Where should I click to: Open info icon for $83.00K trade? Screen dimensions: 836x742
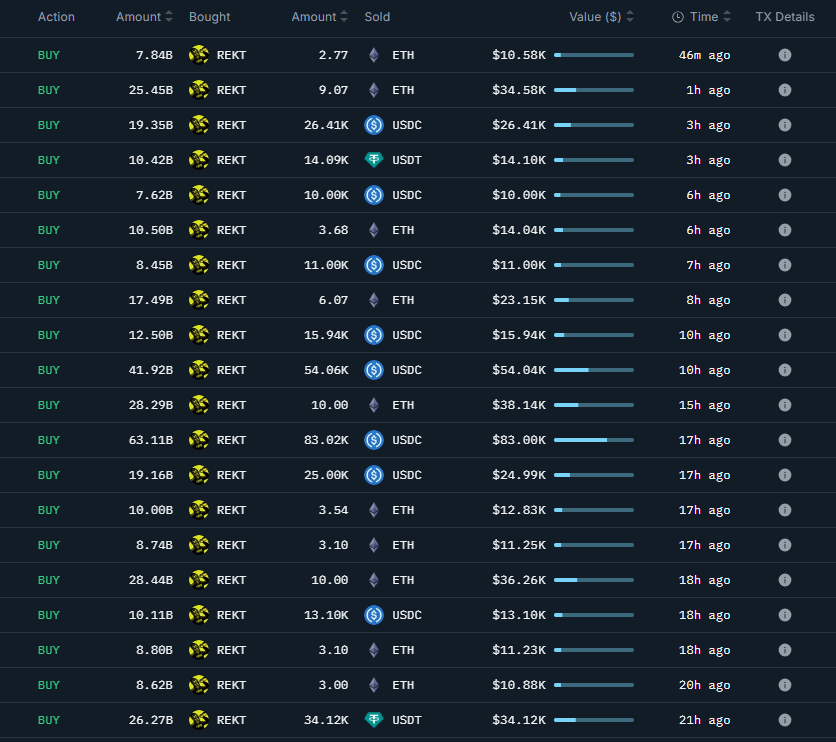pyautogui.click(x=784, y=440)
